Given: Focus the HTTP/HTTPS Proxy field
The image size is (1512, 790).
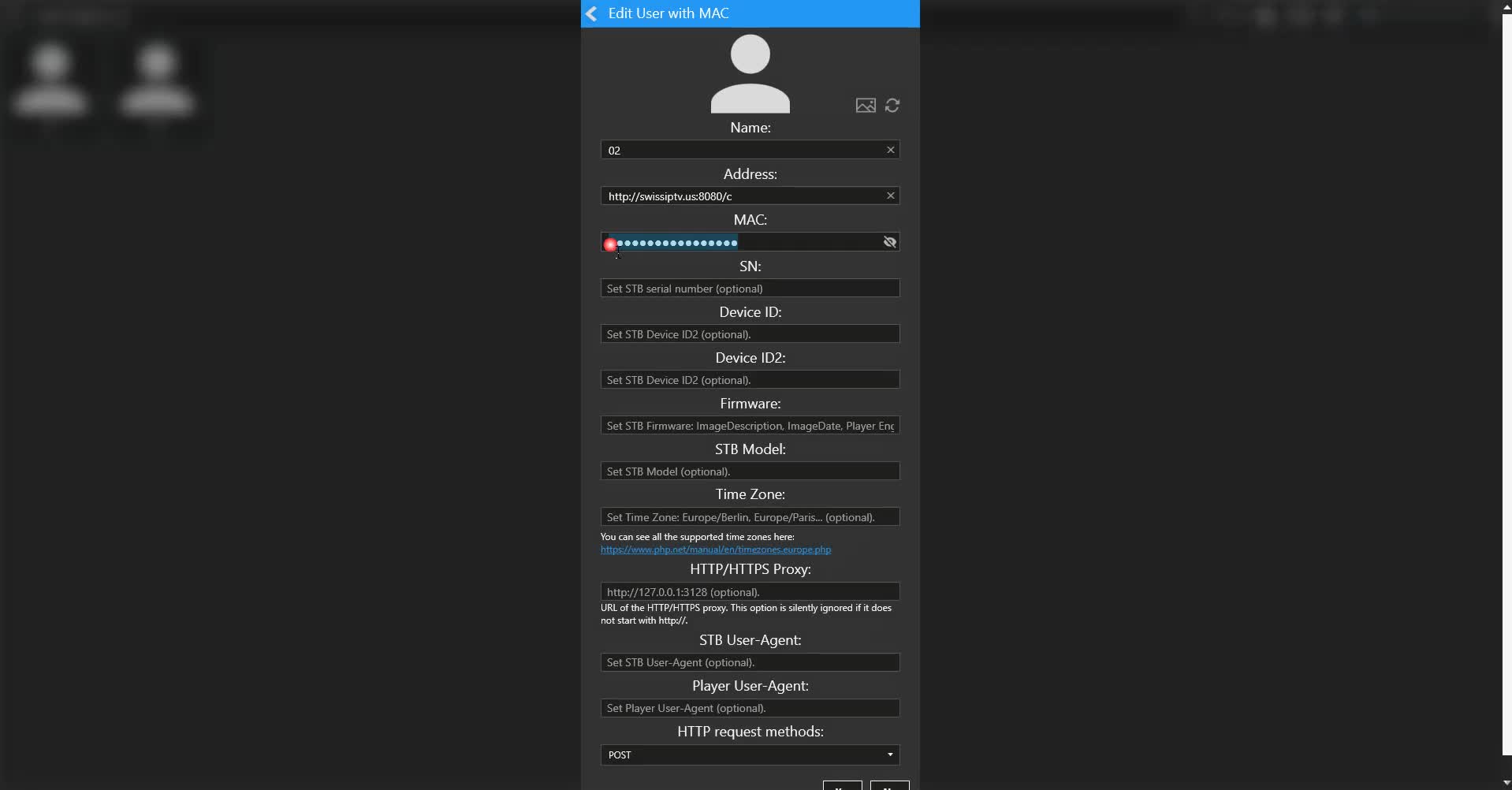Looking at the screenshot, I should [x=749, y=592].
